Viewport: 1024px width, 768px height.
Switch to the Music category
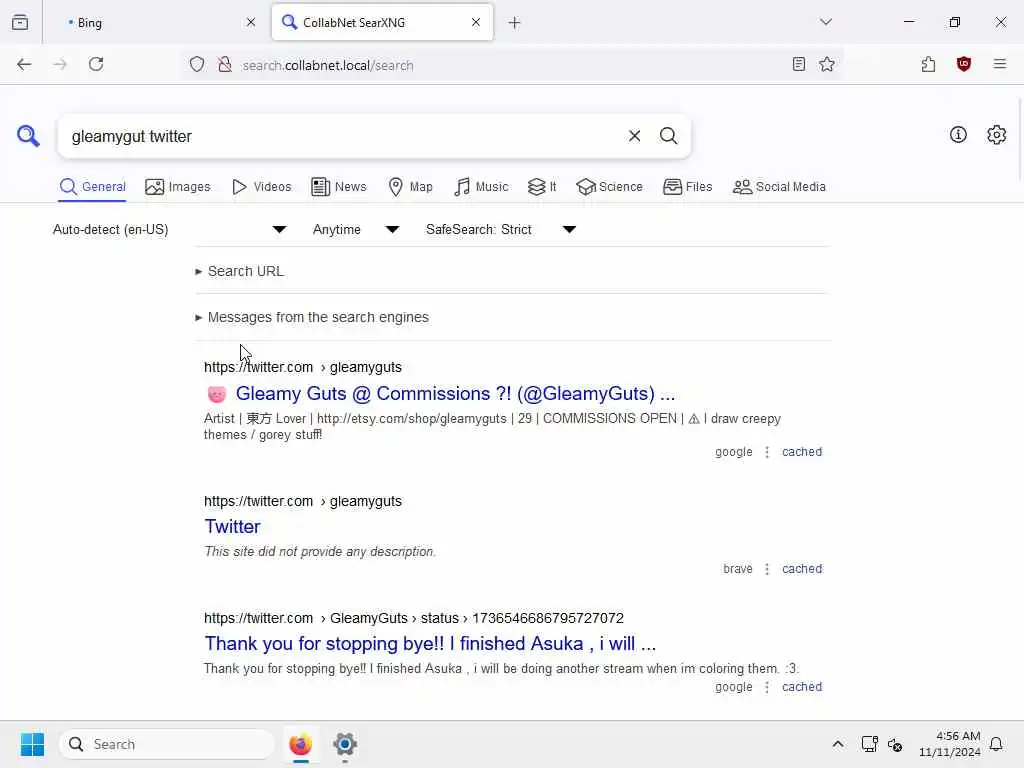tap(481, 187)
